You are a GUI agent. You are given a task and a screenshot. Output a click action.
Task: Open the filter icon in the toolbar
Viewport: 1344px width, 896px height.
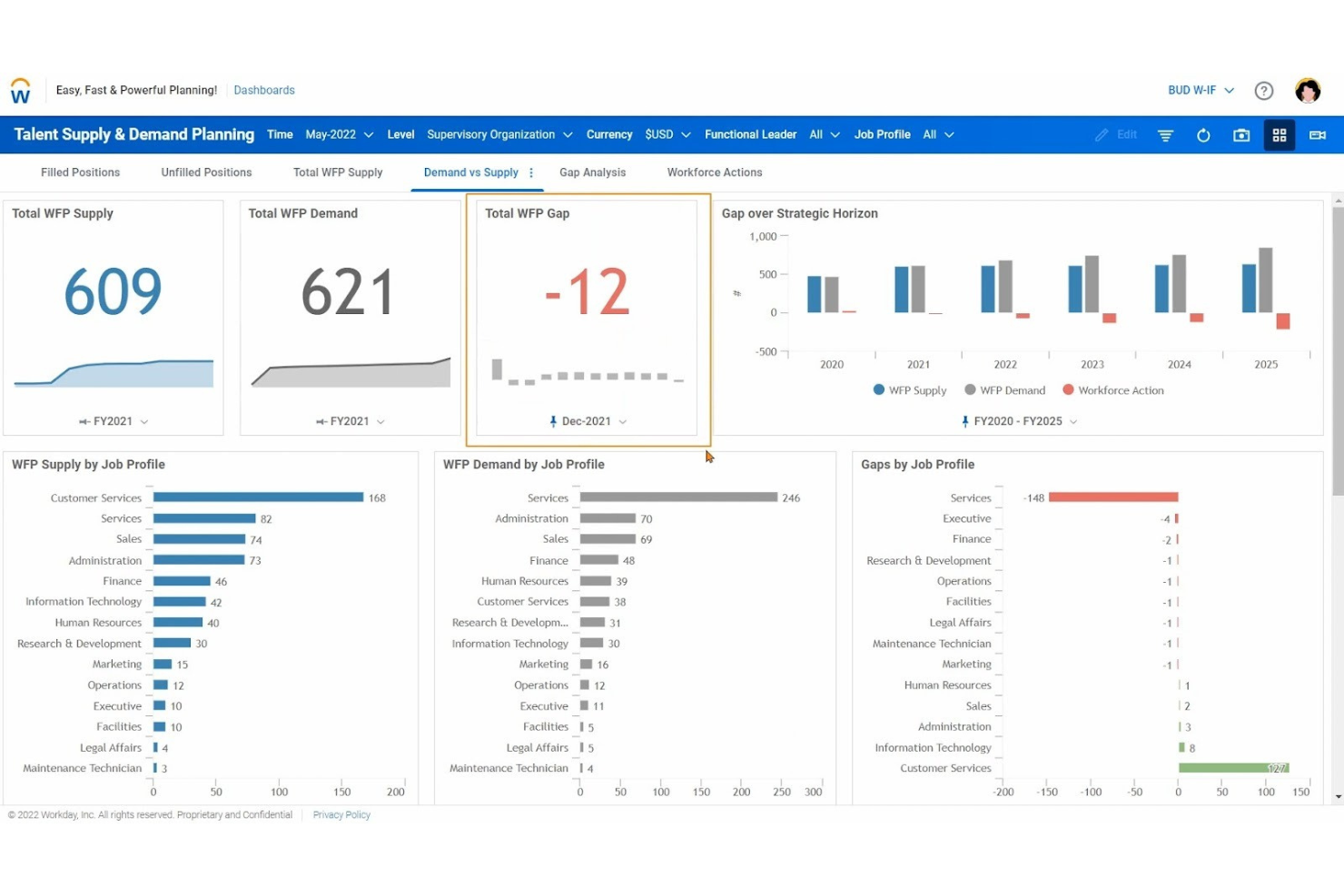coord(1165,134)
